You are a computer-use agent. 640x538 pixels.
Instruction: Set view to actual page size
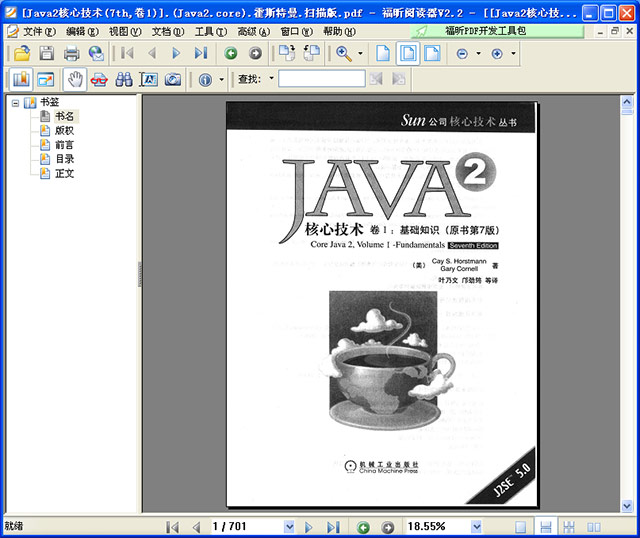click(x=383, y=53)
